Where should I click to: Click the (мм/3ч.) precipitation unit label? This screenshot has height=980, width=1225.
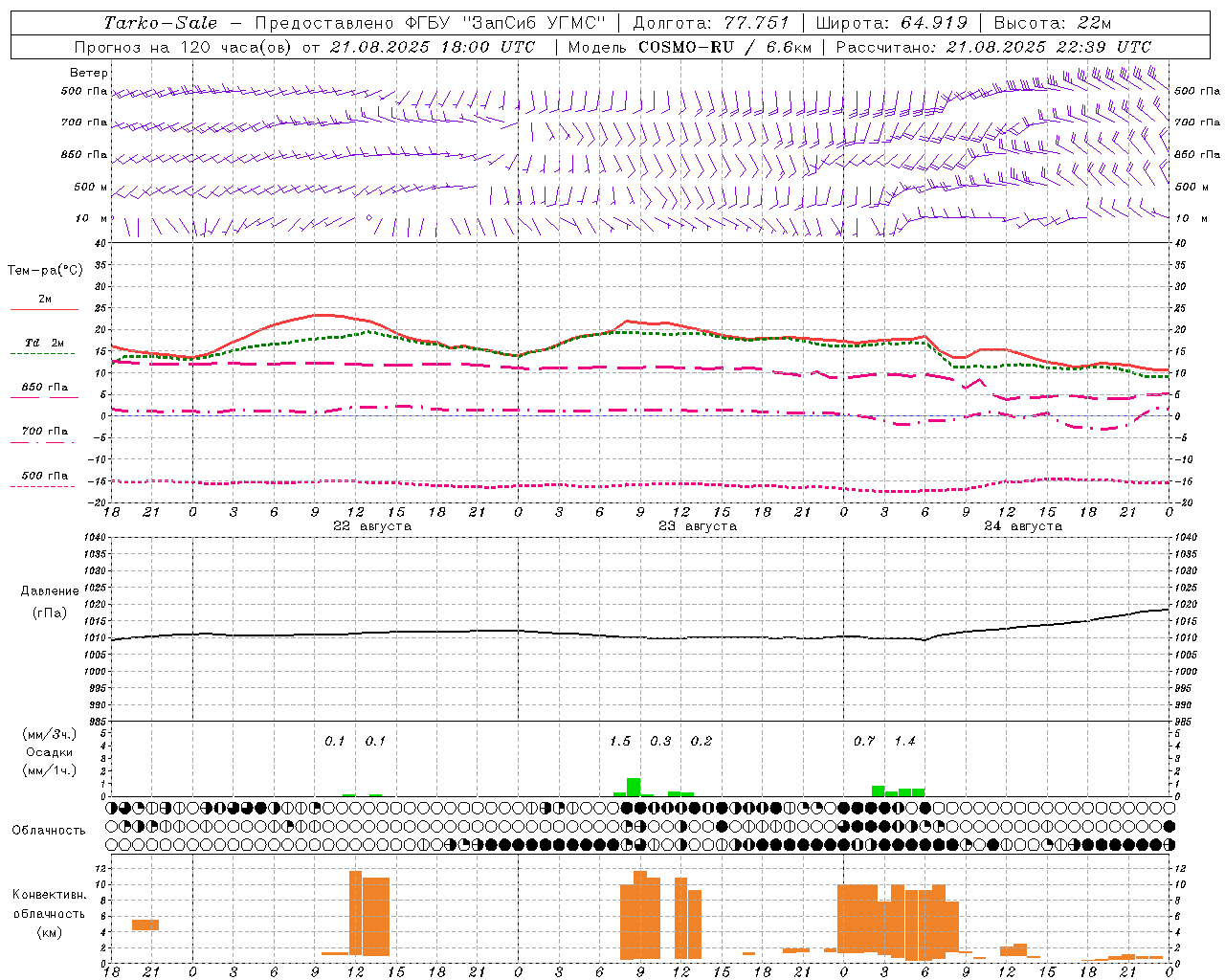49,735
